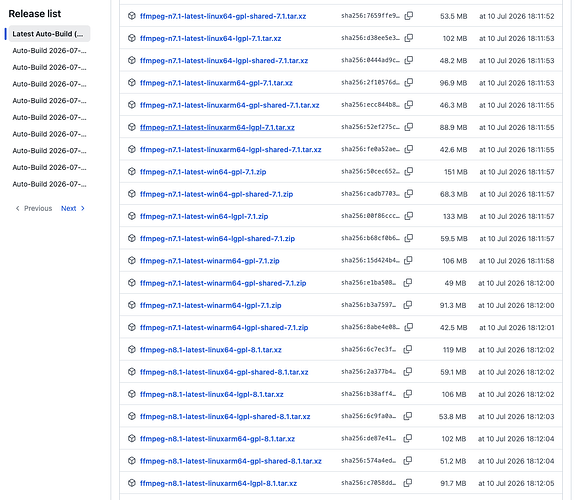Download ffmpeg-n8.1-latest-linuxarm64-gpl-shared-8.1.tar.xz
584x500 pixels.
click(231, 461)
